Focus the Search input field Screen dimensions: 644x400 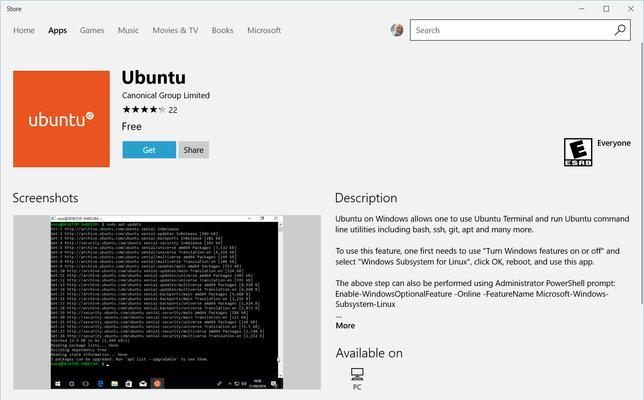tap(520, 30)
